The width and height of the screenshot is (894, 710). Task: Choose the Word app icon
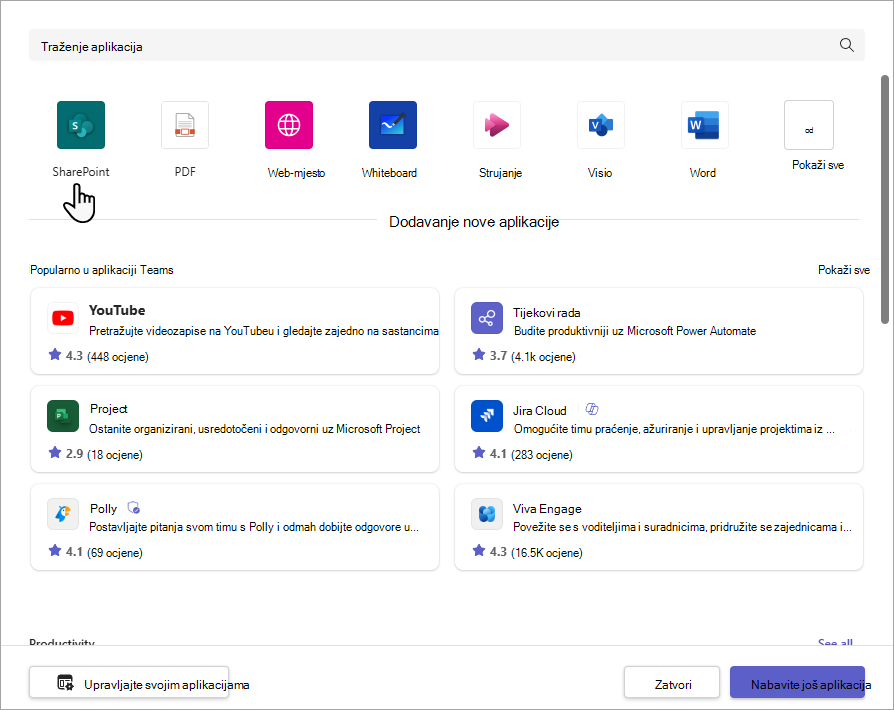tap(705, 125)
